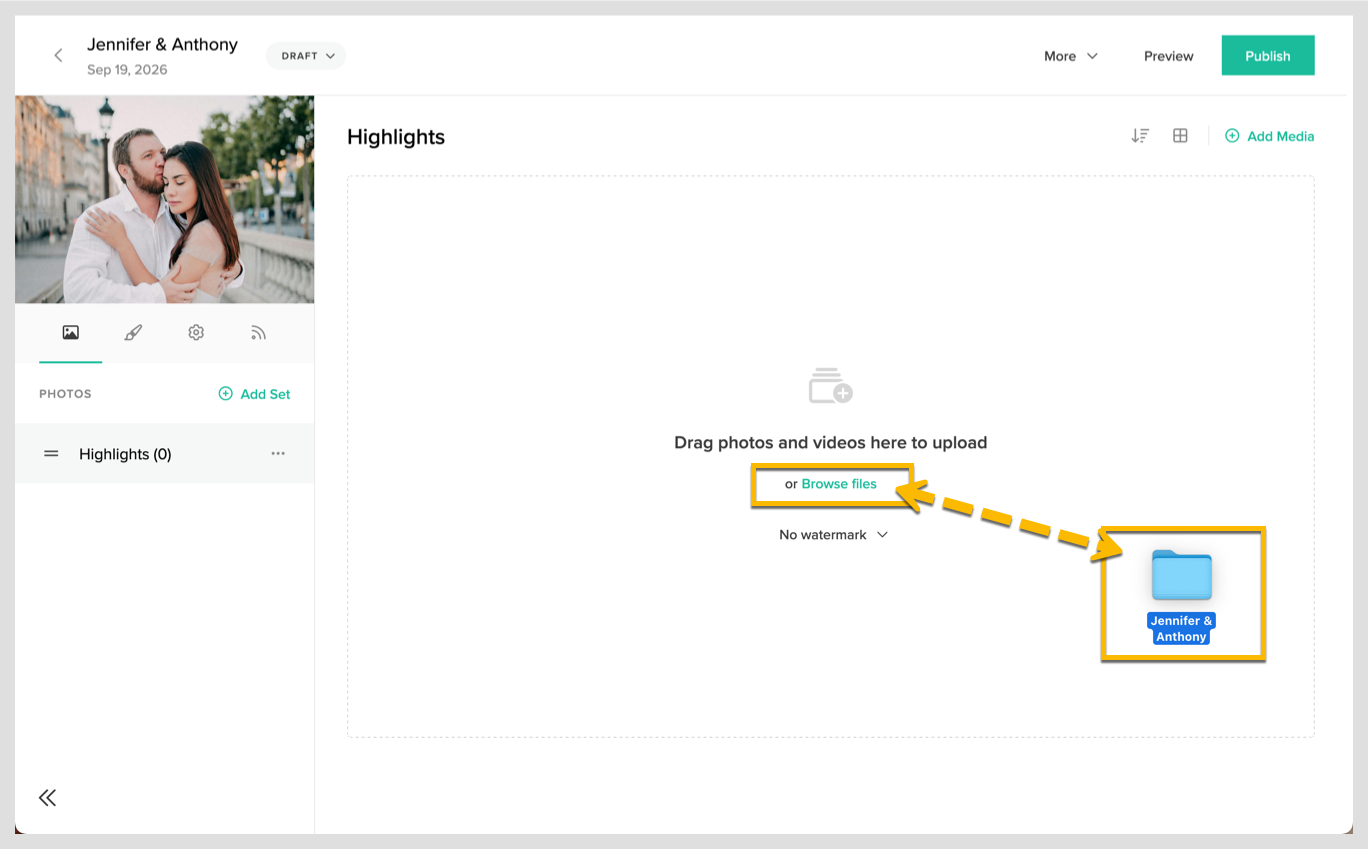1368x849 pixels.
Task: Select the Highlights (0) set
Action: pyautogui.click(x=164, y=454)
